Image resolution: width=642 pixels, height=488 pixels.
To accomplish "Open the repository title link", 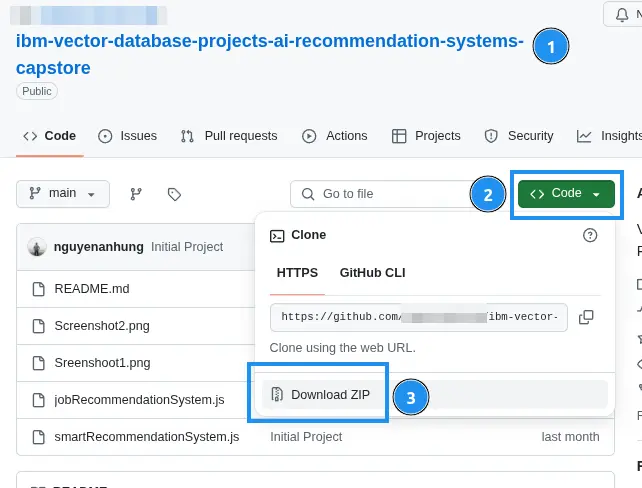I will click(x=269, y=54).
